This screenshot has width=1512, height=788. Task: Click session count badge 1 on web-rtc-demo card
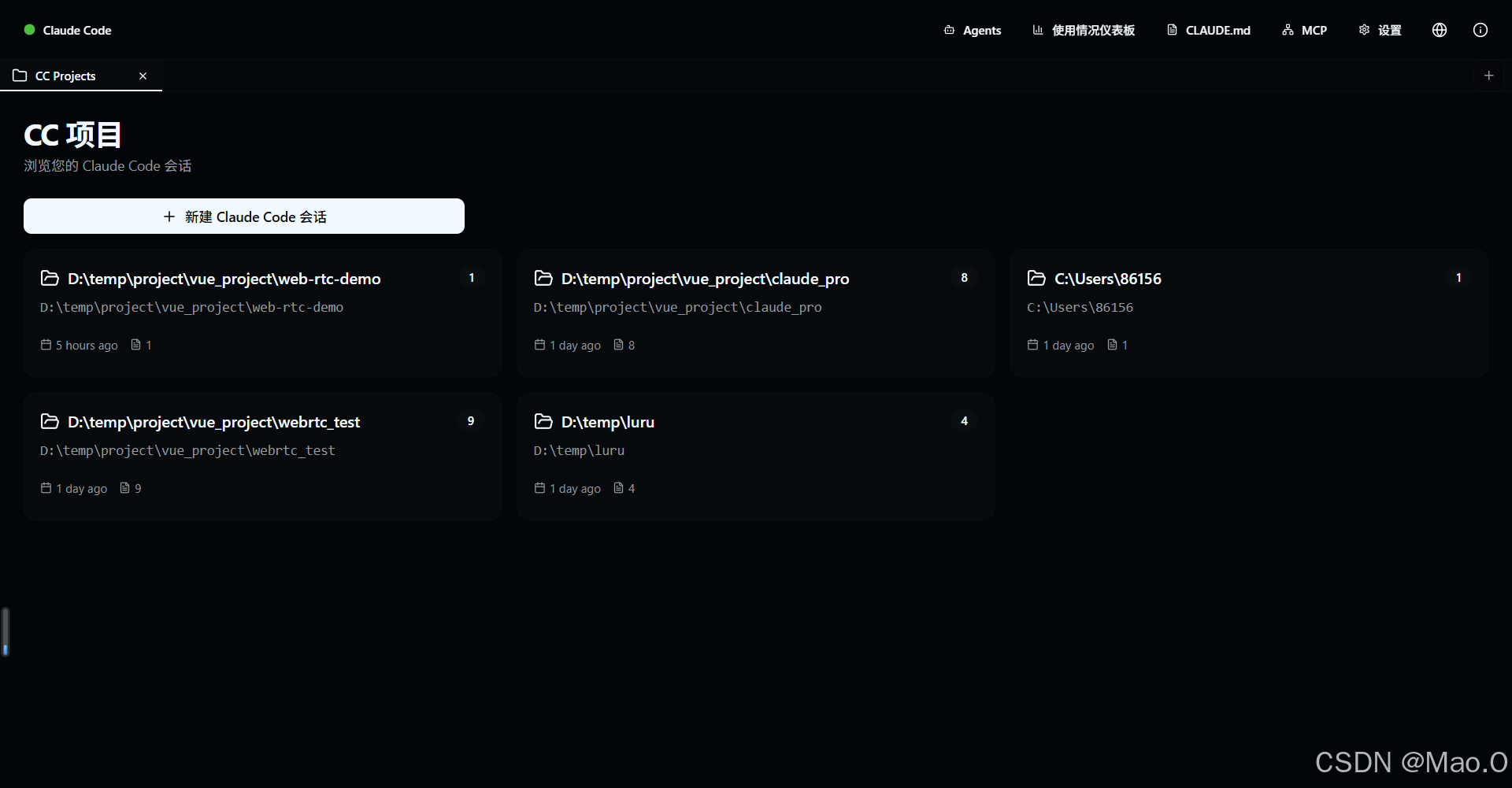tap(471, 277)
